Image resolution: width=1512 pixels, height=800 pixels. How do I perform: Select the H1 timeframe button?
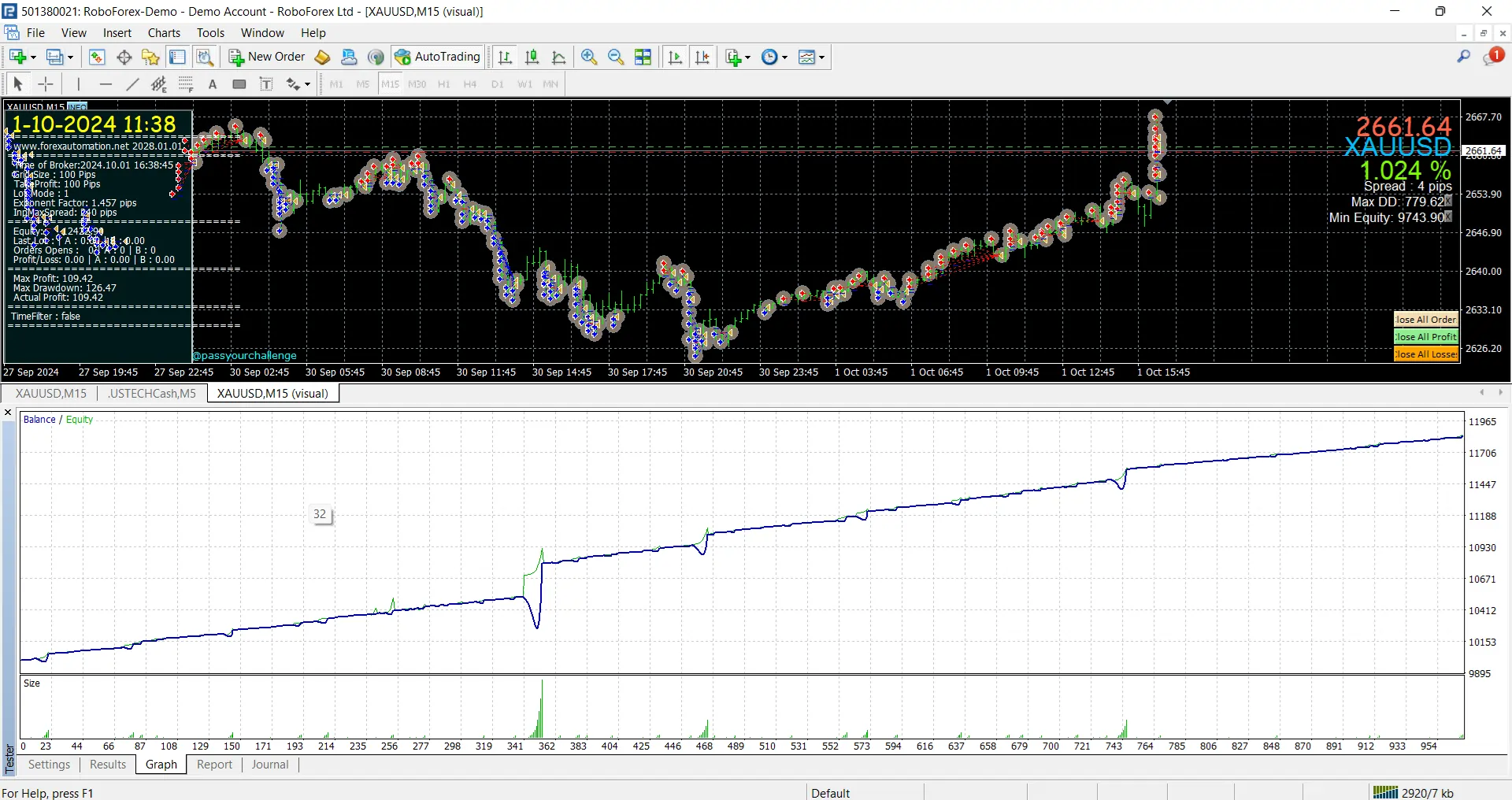point(443,84)
